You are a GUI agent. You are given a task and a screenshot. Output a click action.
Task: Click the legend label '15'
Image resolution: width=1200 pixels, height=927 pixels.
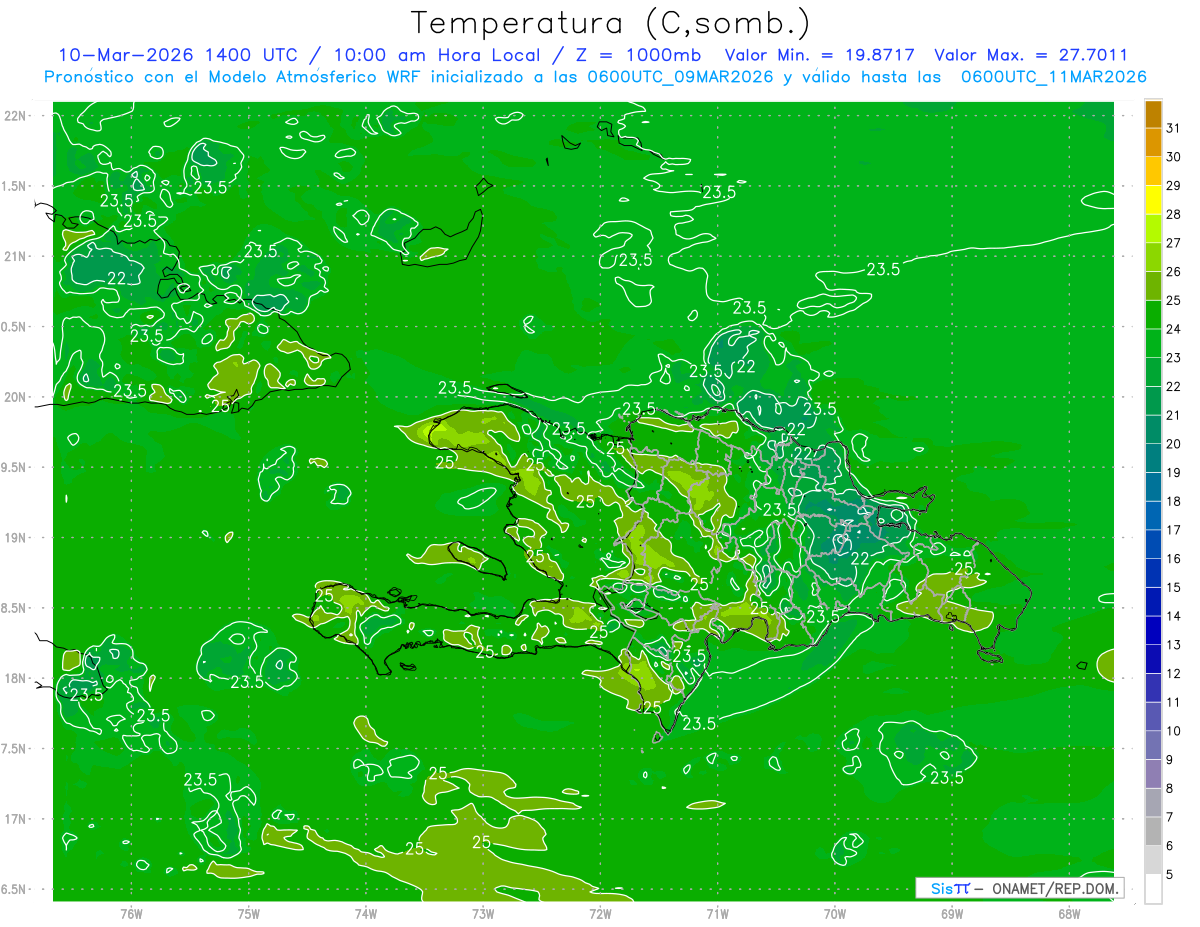(x=1174, y=587)
